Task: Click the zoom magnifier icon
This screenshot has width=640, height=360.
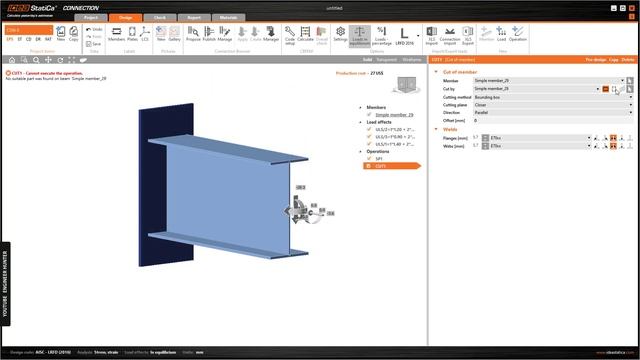Action: click(x=36, y=60)
